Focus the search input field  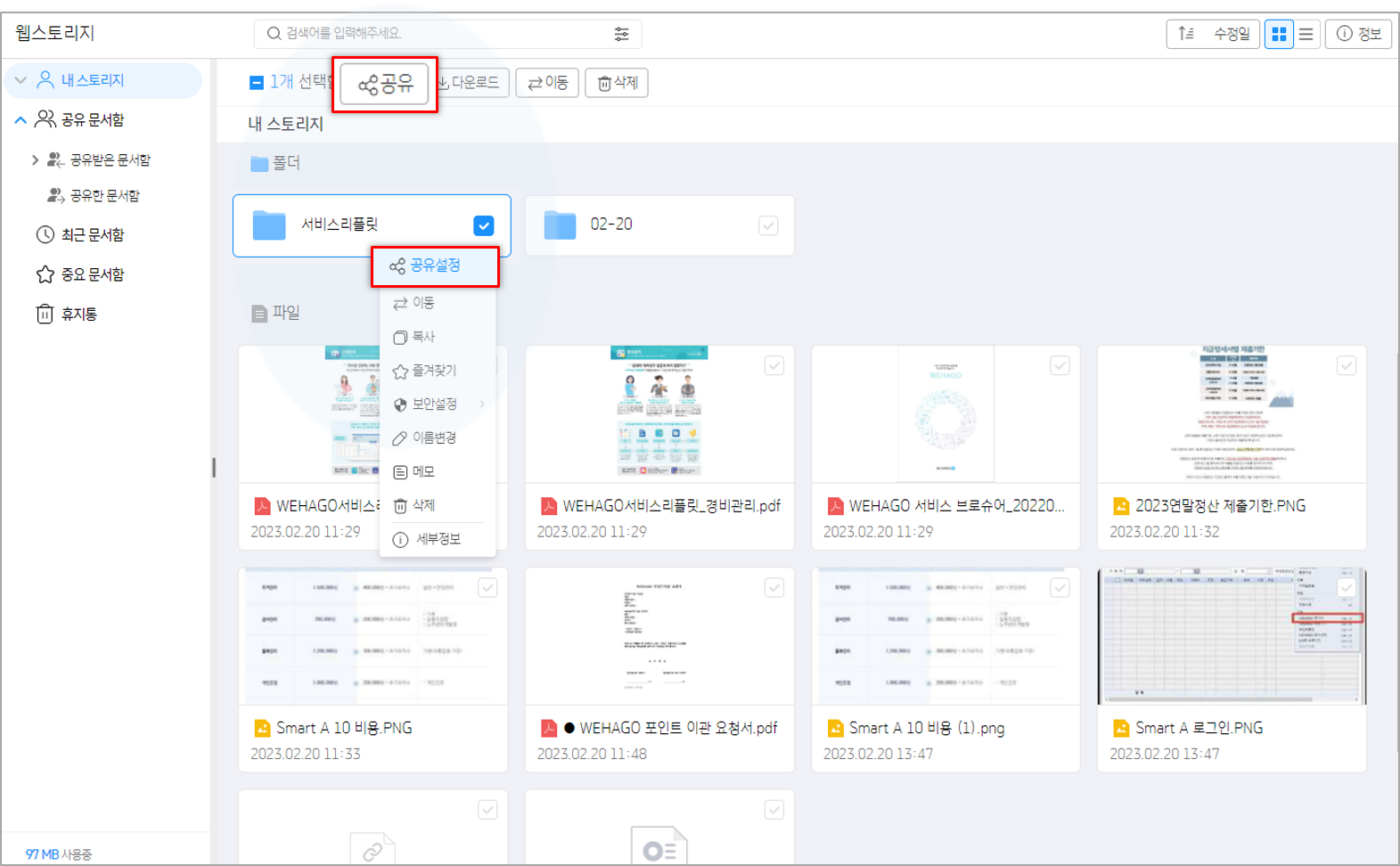pos(448,34)
